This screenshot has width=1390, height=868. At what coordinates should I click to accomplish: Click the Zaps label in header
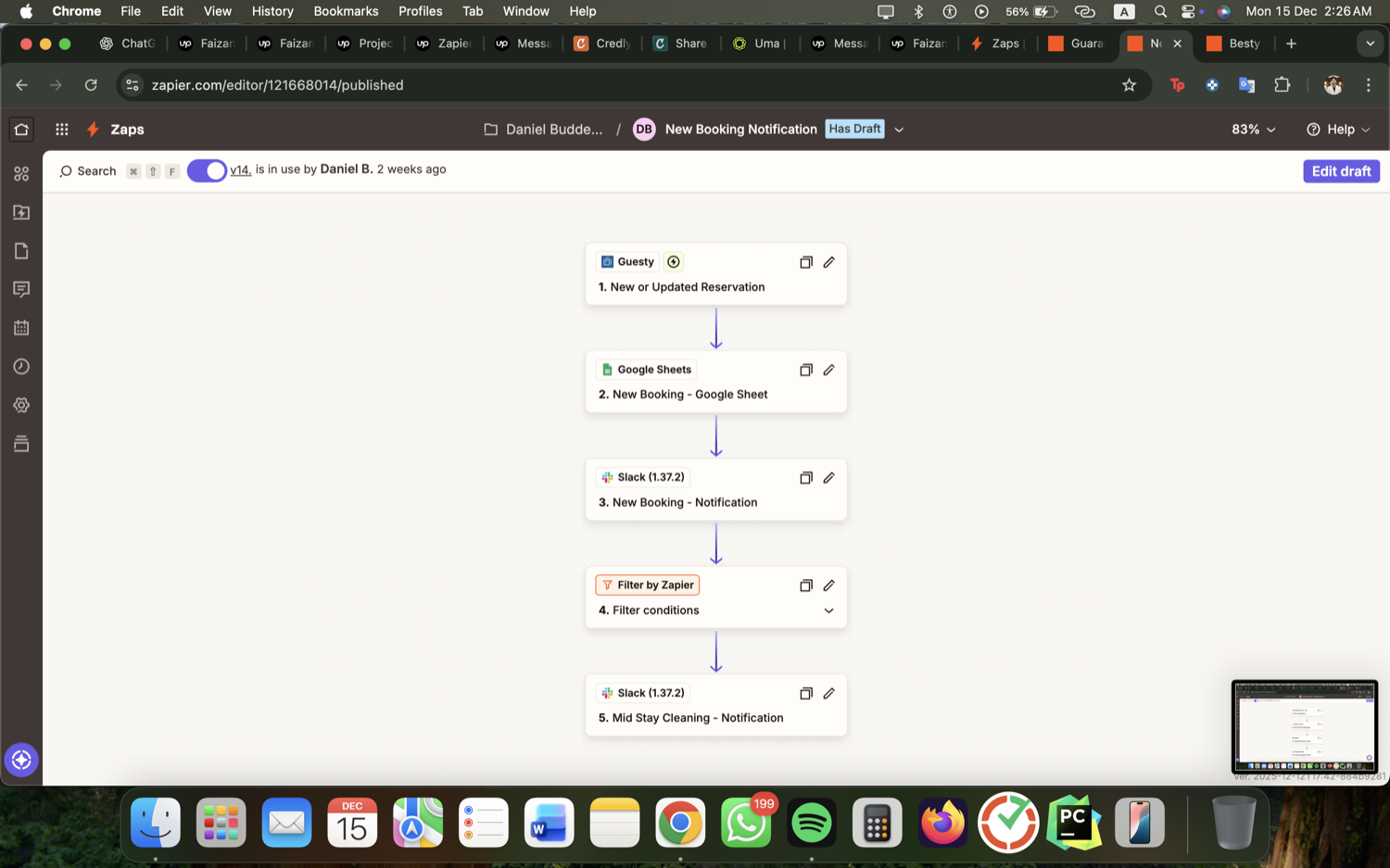pyautogui.click(x=127, y=130)
